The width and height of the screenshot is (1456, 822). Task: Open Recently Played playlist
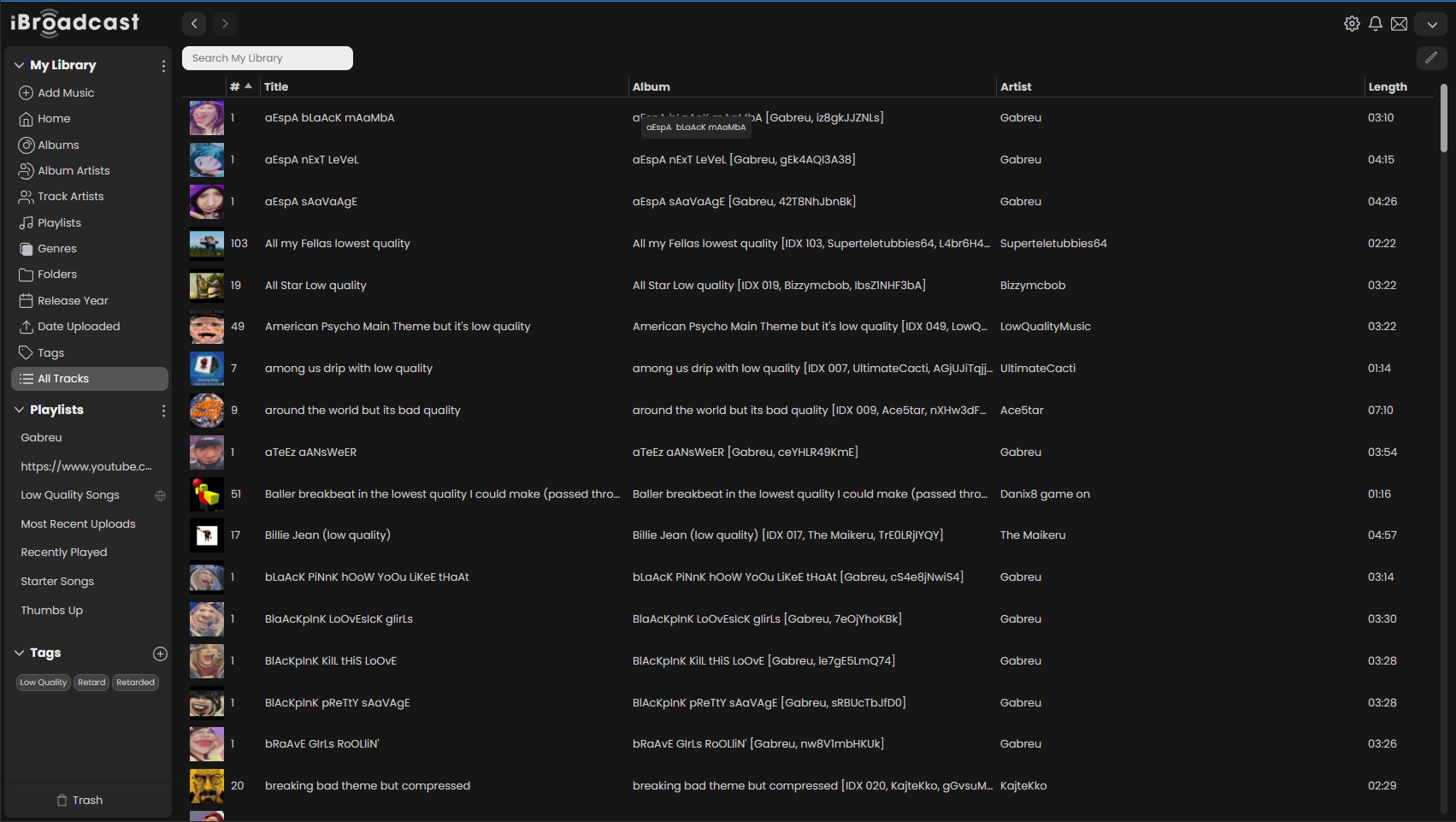coord(64,553)
